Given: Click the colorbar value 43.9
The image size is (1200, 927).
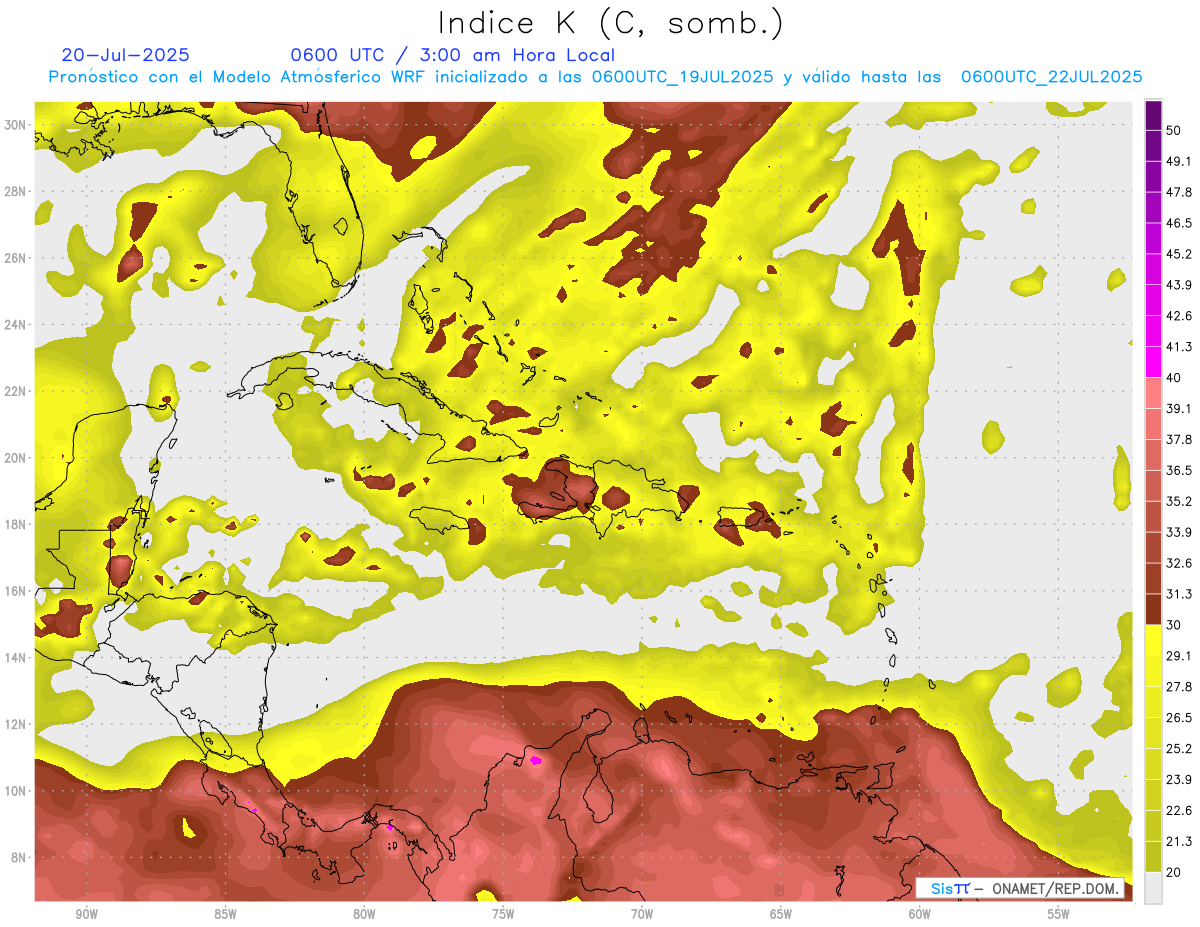Looking at the screenshot, I should click(x=1178, y=285).
